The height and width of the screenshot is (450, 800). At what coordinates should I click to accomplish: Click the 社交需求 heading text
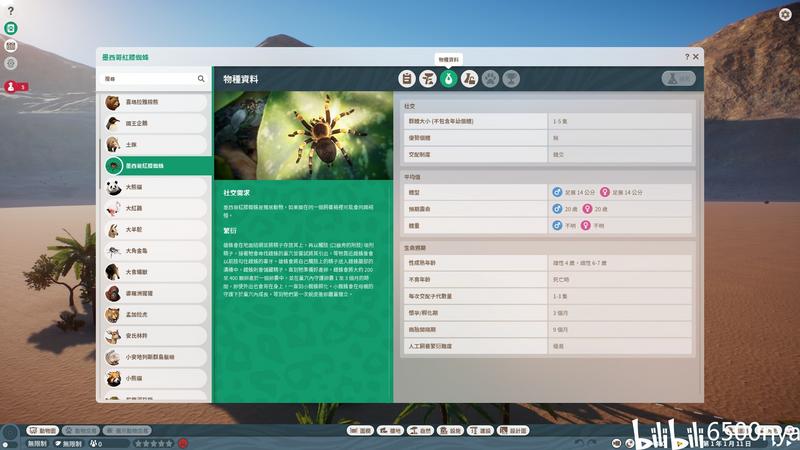tap(237, 193)
